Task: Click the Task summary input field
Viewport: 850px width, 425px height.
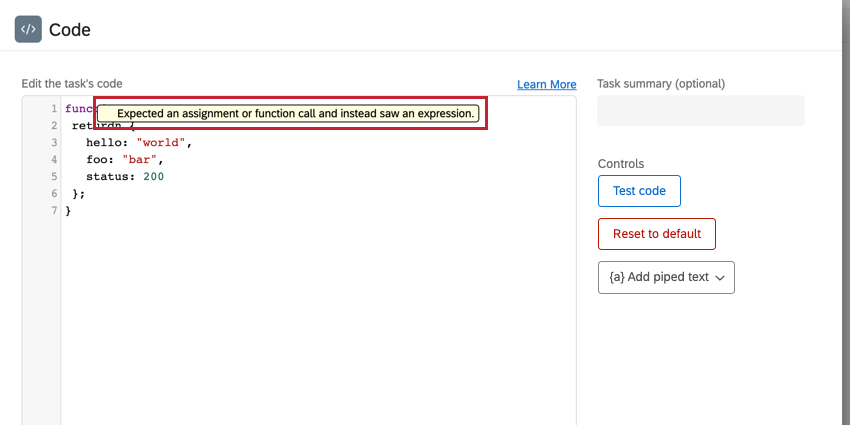Action: click(700, 110)
